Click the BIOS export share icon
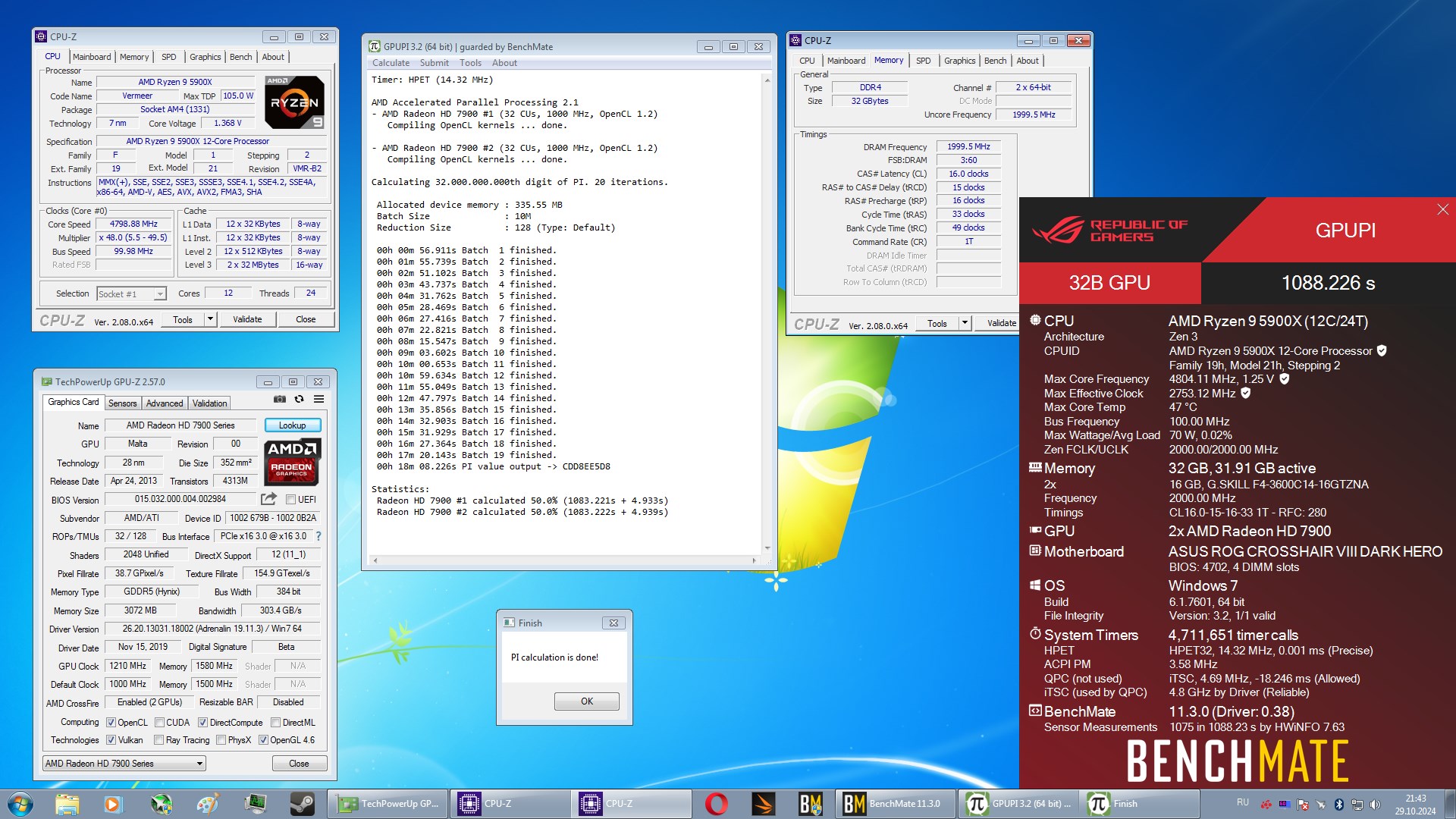Viewport: 1456px width, 819px height. coord(268,499)
